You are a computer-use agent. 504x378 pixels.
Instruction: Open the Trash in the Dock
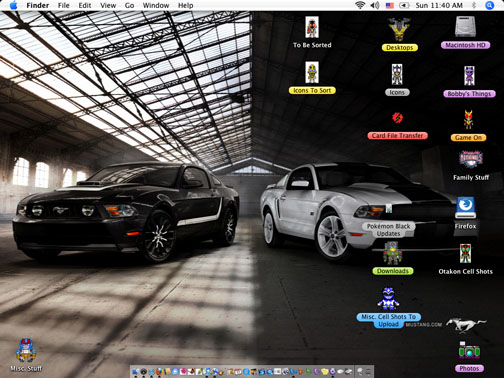[x=368, y=371]
